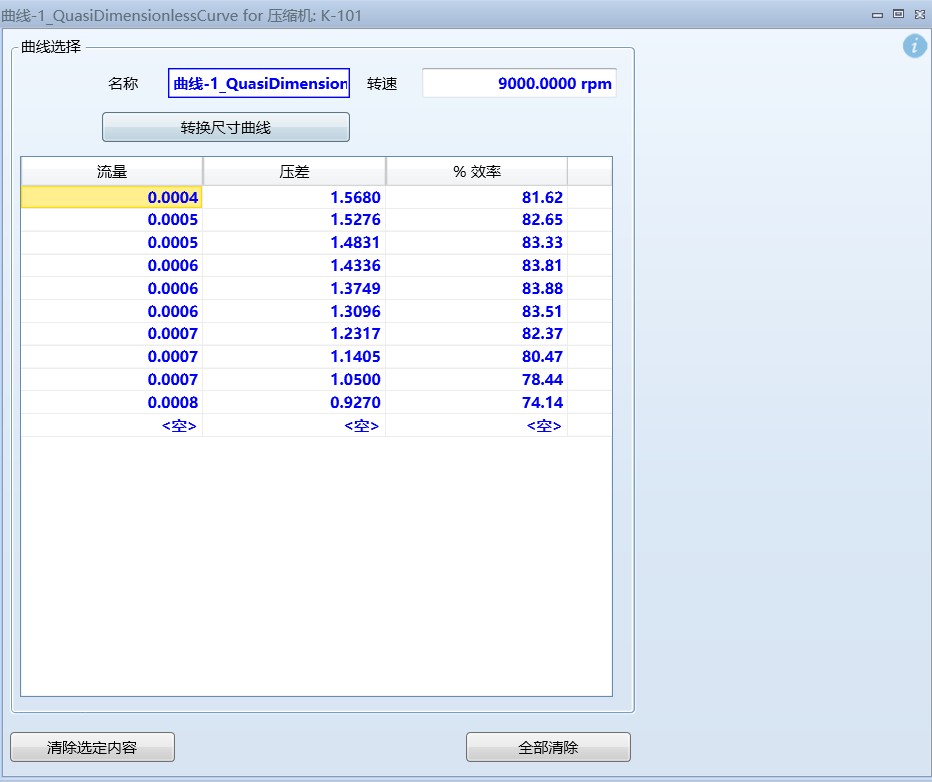Click the 转速 field showing 9000.0000 rpm
932x782 pixels.
click(x=519, y=83)
